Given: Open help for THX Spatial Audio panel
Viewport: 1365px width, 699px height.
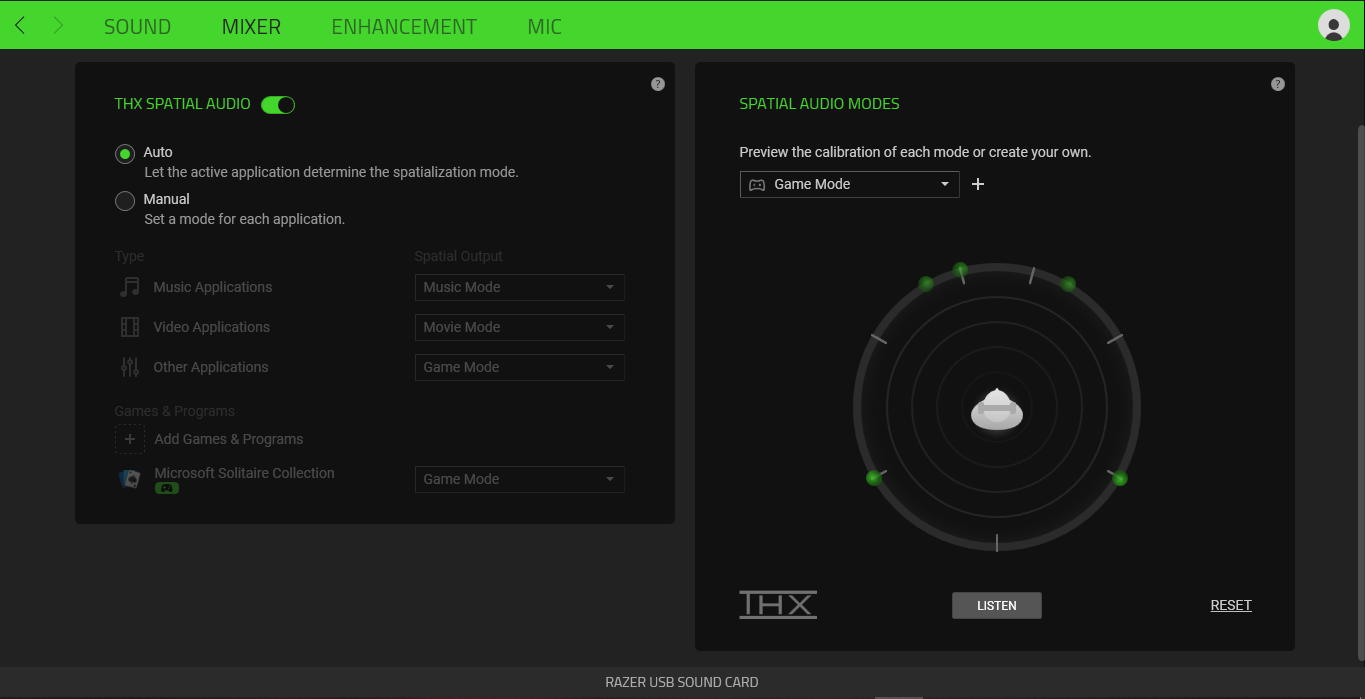Looking at the screenshot, I should click(658, 84).
